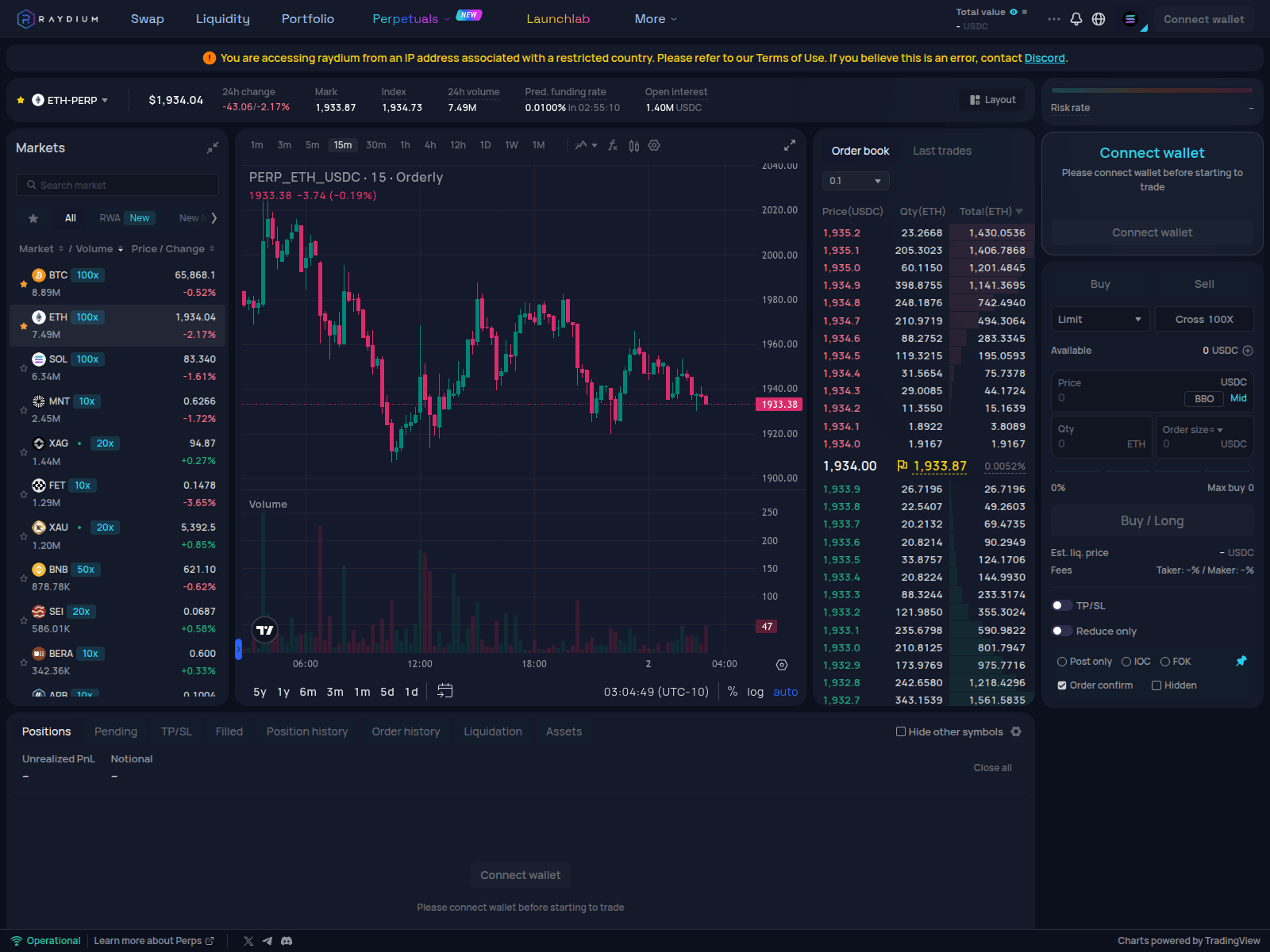This screenshot has width=1270, height=952.
Task: Open the Telegram channel icon
Action: click(x=267, y=941)
